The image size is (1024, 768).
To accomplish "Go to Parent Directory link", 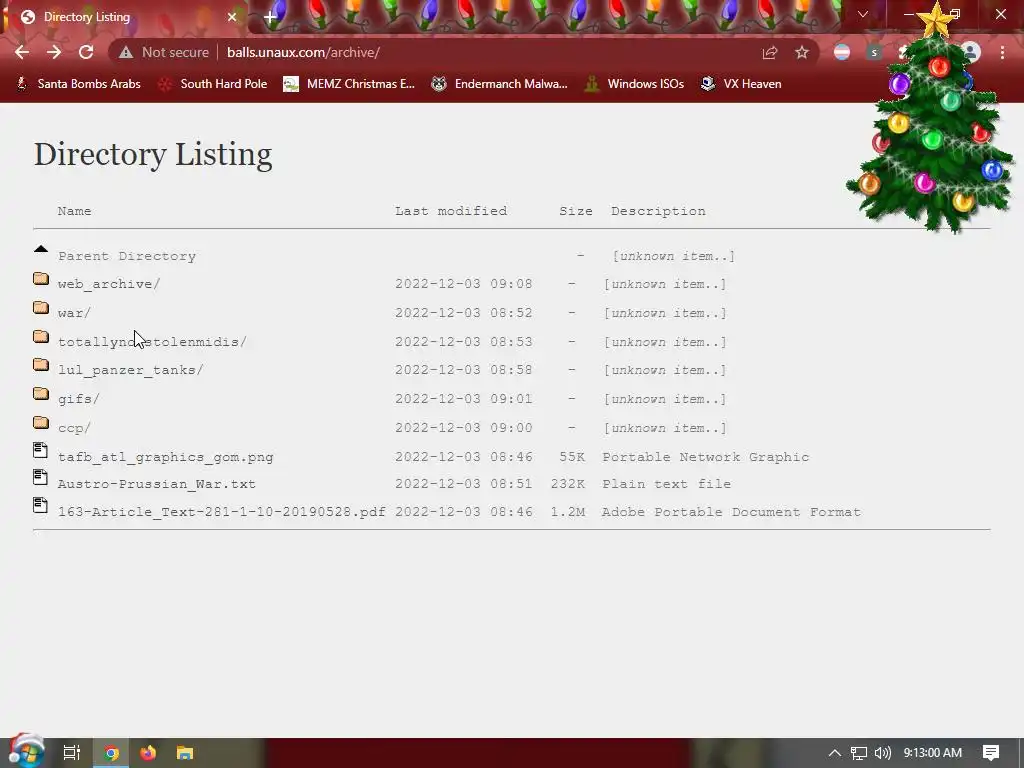I will (x=127, y=256).
